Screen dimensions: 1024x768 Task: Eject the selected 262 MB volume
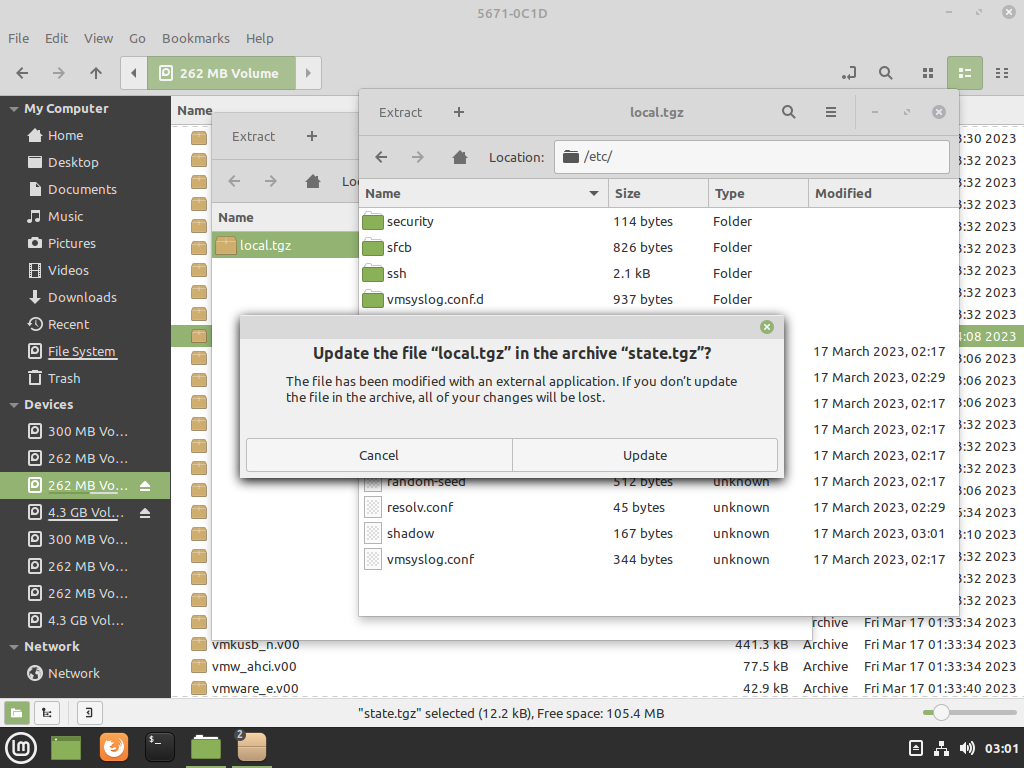(145, 486)
